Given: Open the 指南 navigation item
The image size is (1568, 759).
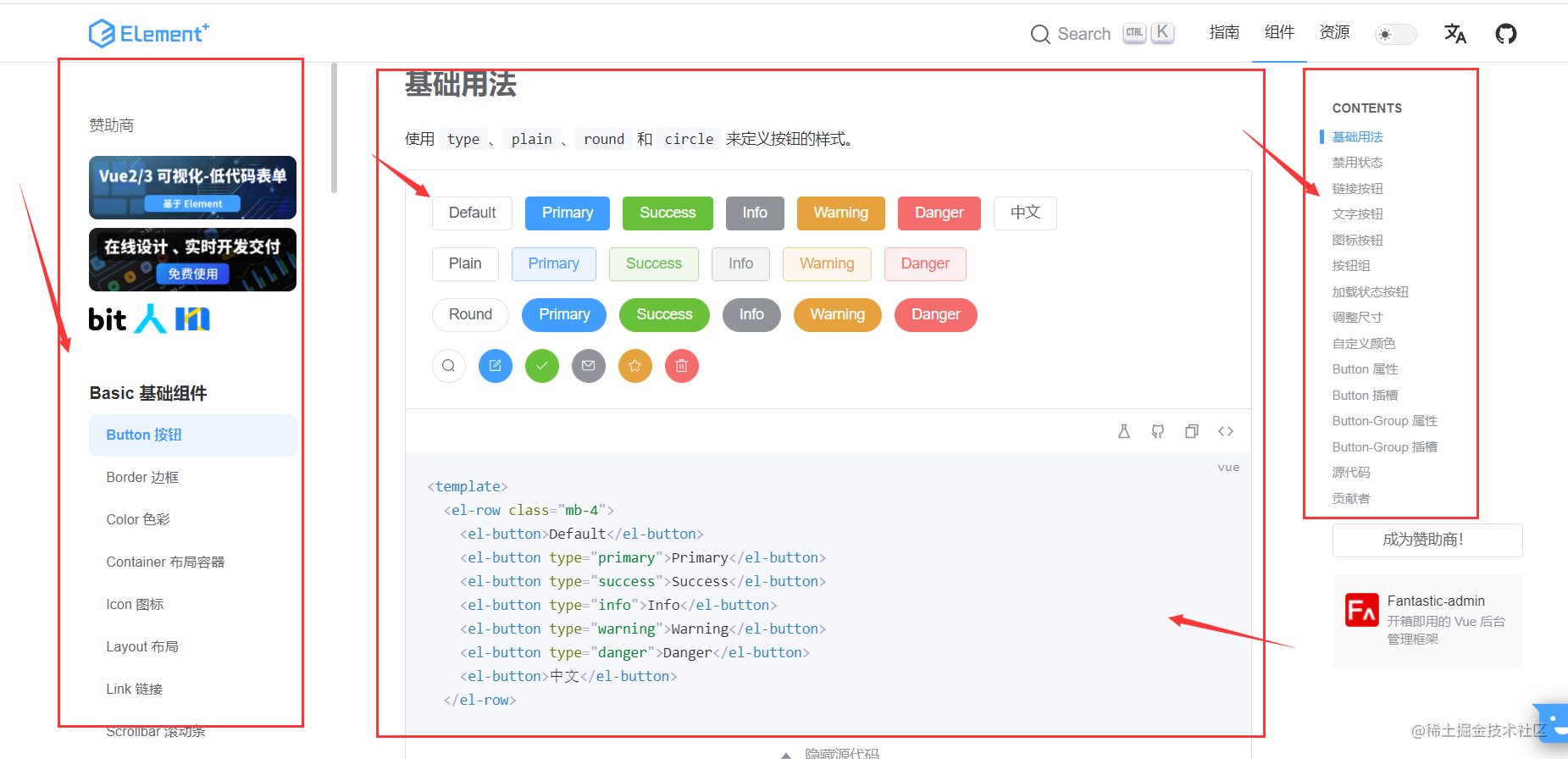Looking at the screenshot, I should (1224, 32).
